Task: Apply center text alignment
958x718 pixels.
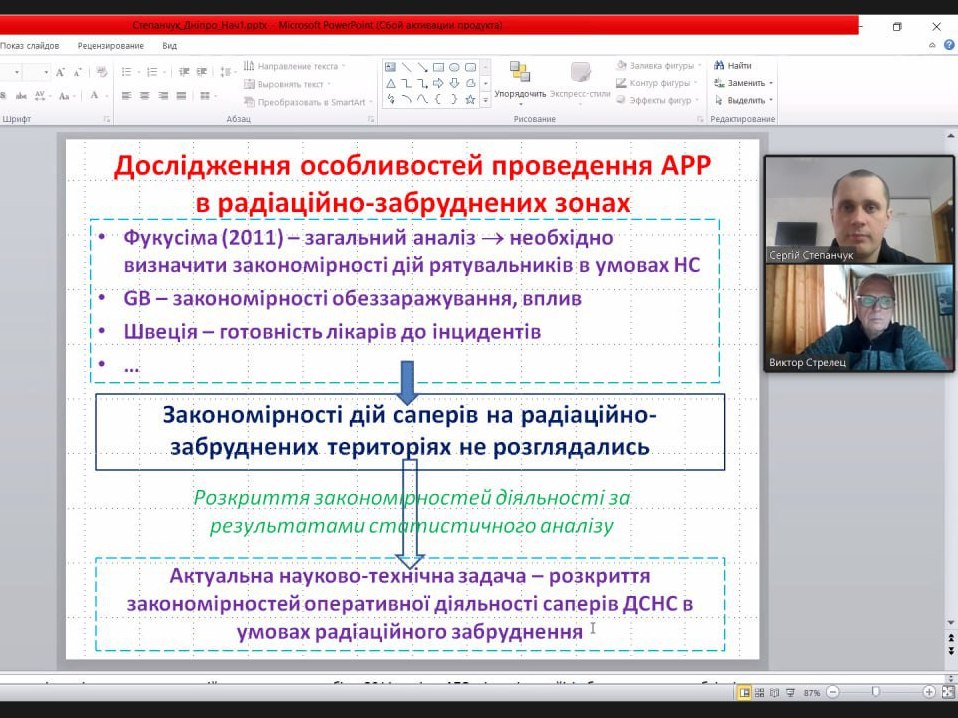Action: pos(144,96)
